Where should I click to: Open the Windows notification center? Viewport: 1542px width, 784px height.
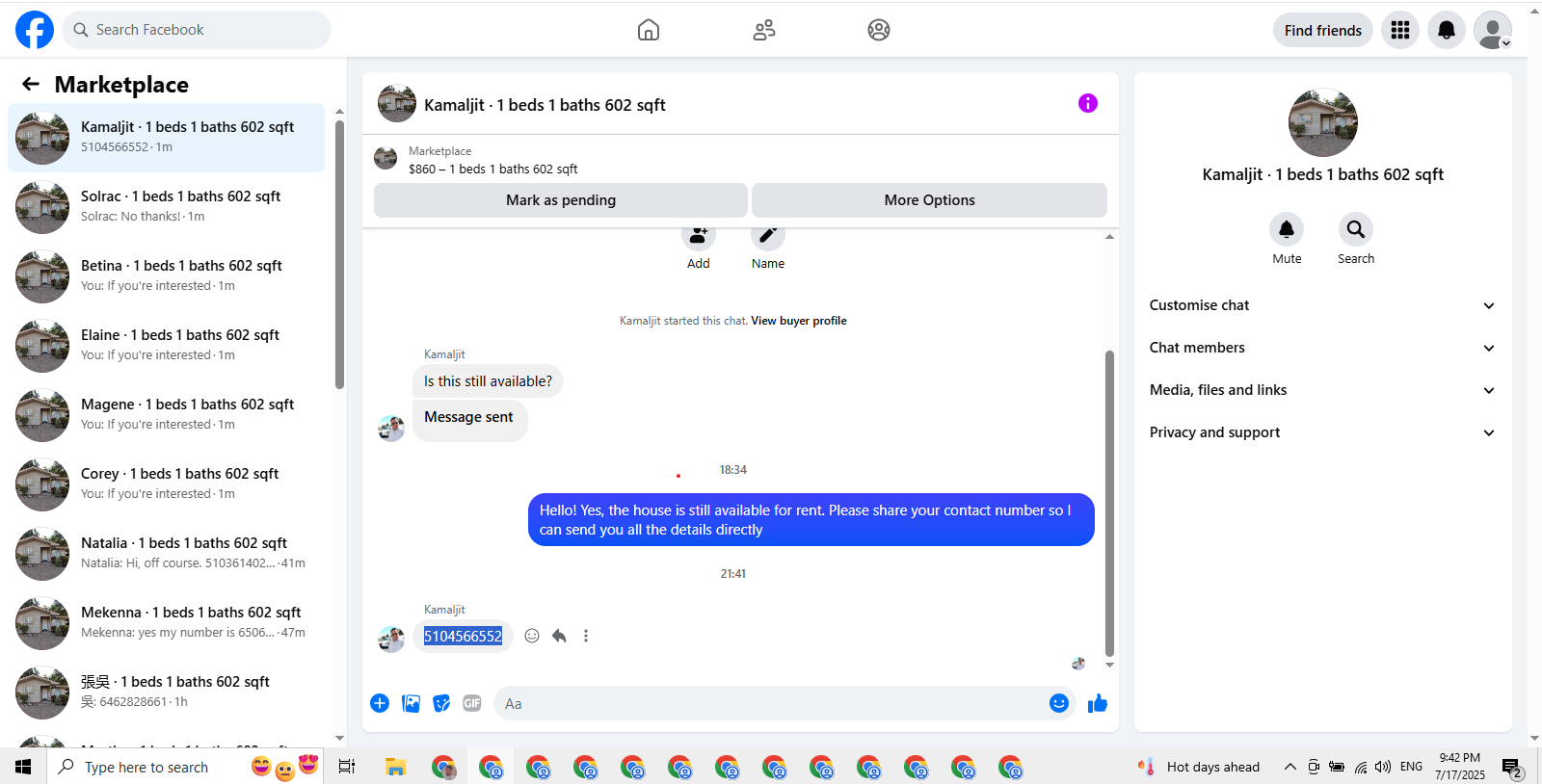(x=1511, y=768)
